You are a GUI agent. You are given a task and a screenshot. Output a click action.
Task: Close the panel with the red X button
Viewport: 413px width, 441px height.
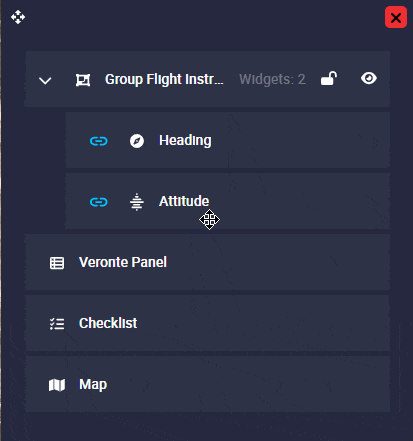(396, 17)
